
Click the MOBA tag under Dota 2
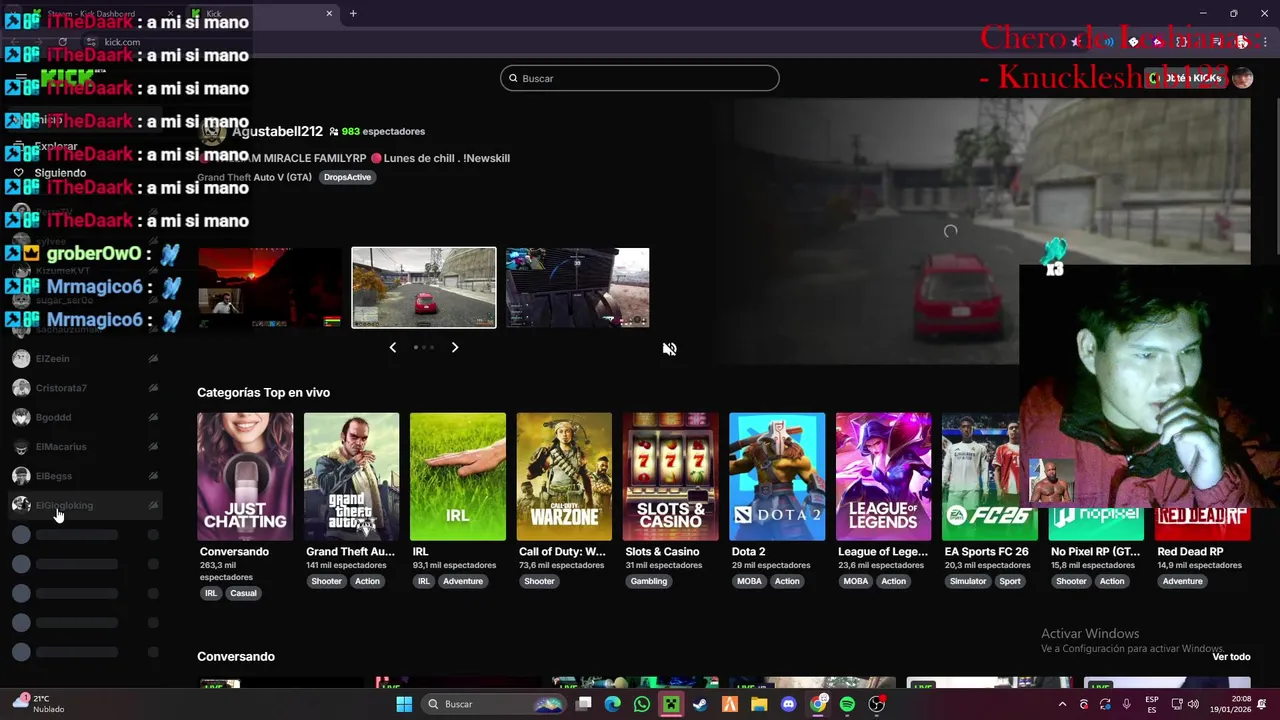click(749, 581)
